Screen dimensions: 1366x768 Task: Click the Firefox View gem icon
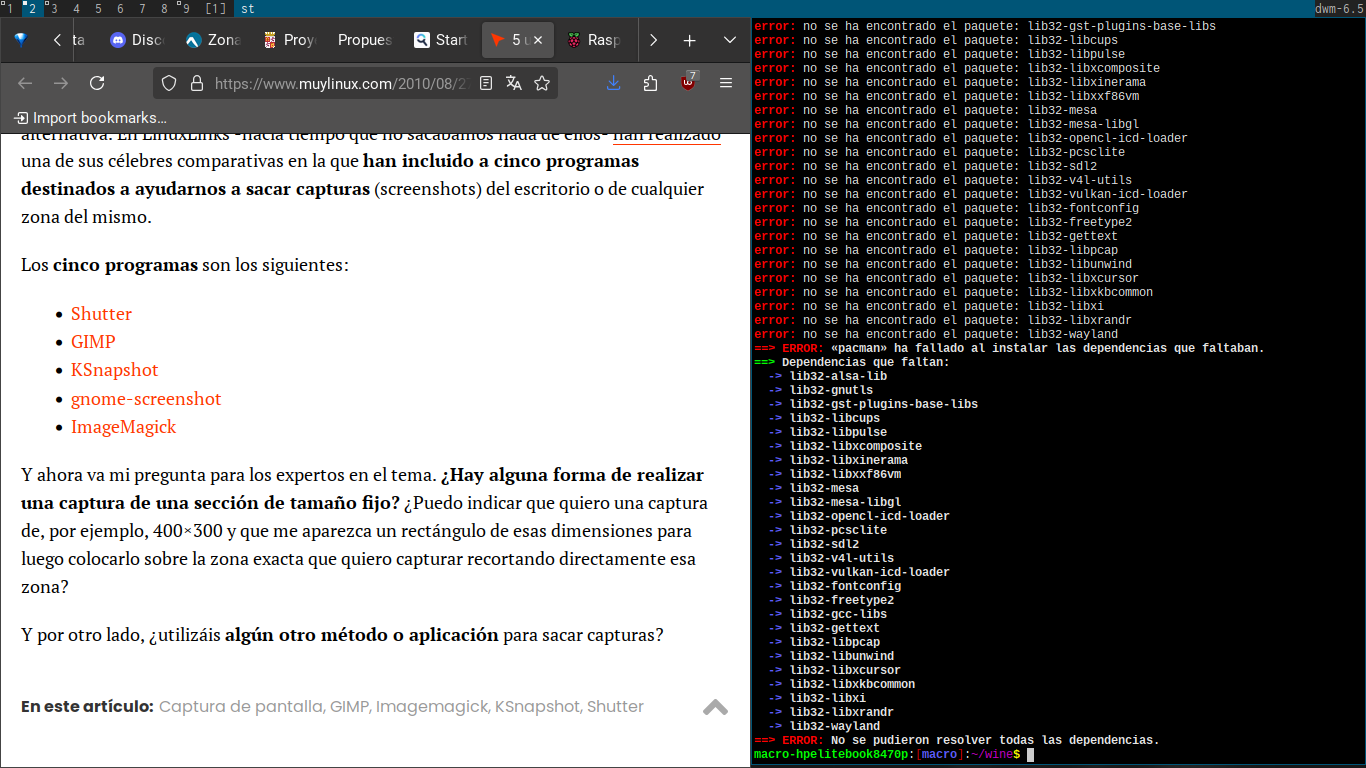[x=21, y=40]
